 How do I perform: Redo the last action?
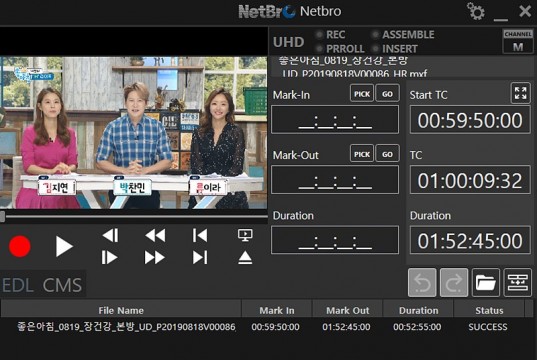tap(454, 283)
